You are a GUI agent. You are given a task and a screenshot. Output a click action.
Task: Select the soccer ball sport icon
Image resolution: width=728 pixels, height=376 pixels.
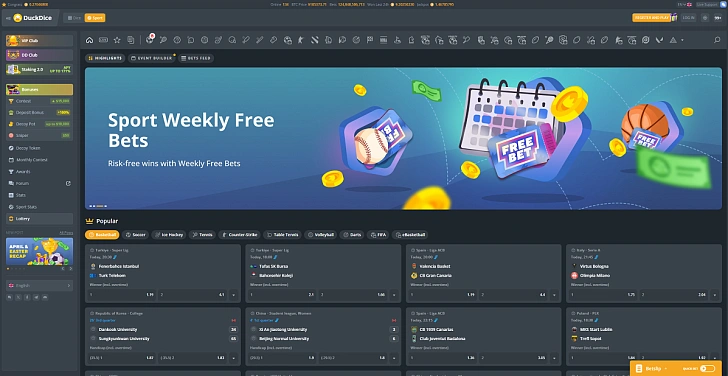coord(150,40)
